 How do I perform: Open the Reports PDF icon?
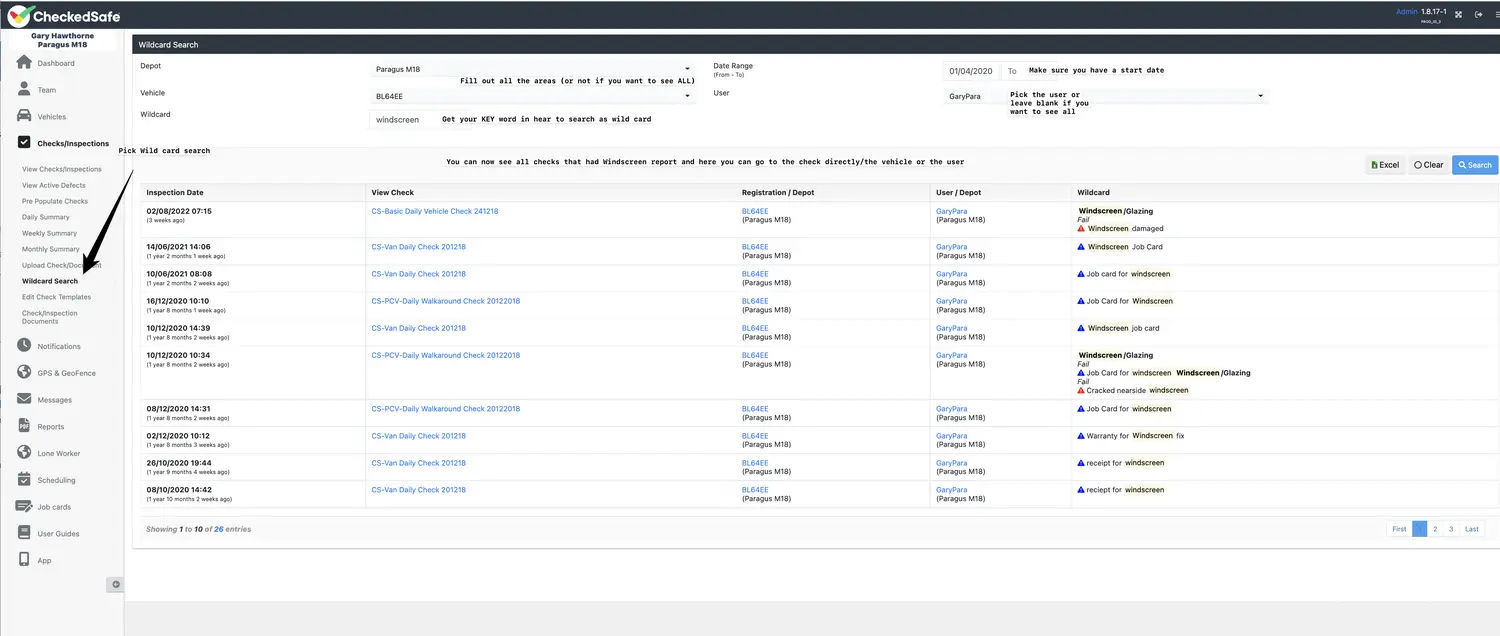(24, 427)
